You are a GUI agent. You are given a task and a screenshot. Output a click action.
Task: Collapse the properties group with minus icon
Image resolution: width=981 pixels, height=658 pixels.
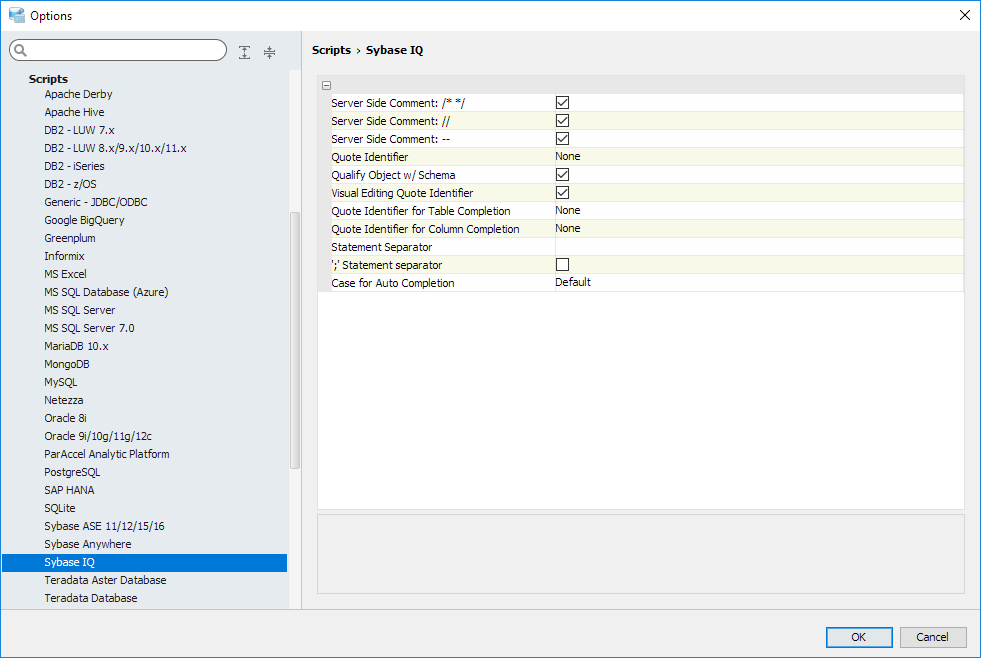tap(326, 86)
